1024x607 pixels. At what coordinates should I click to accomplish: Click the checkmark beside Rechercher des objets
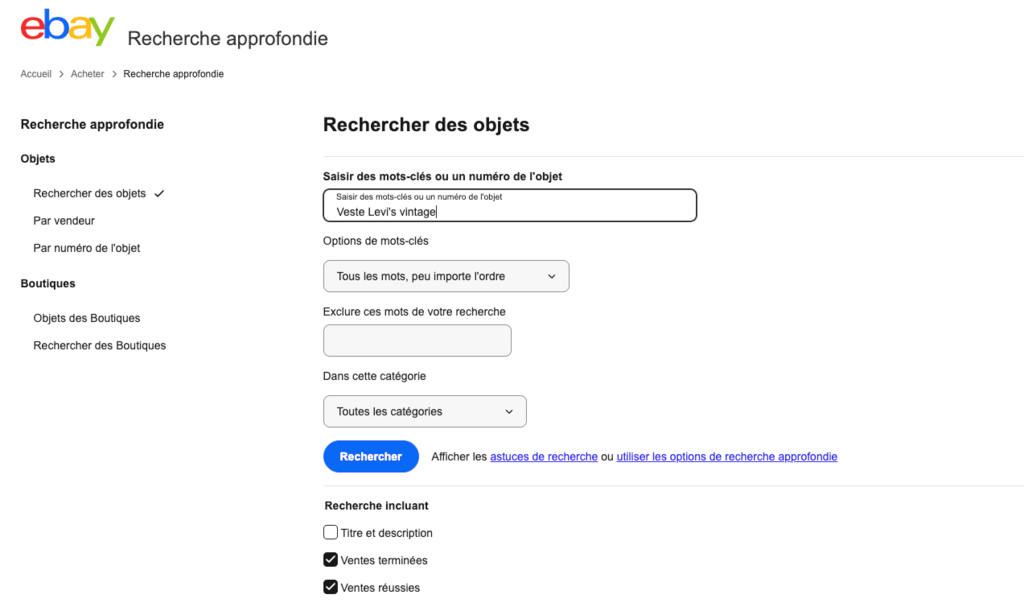coord(159,193)
